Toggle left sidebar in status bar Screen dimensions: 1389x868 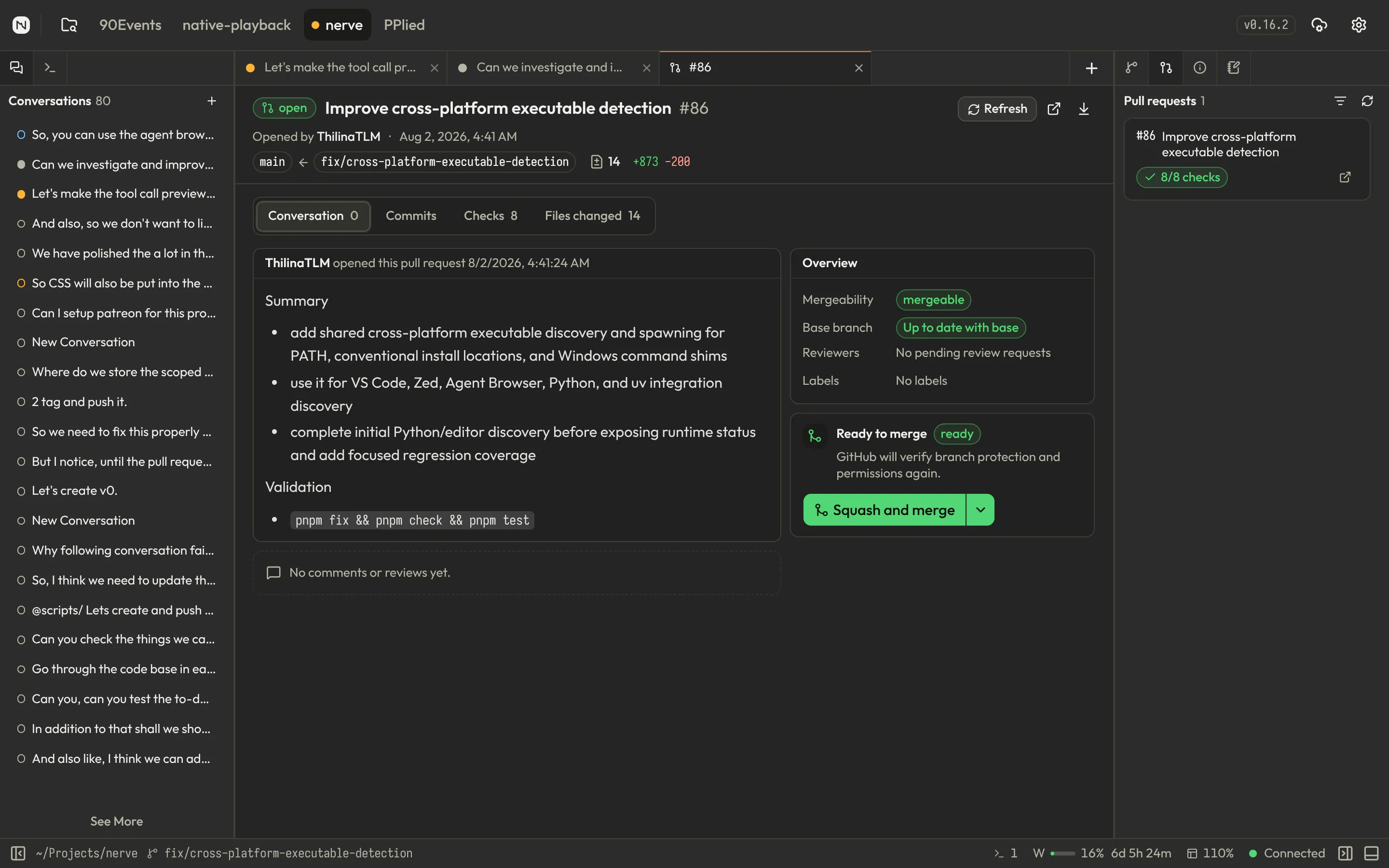click(18, 853)
